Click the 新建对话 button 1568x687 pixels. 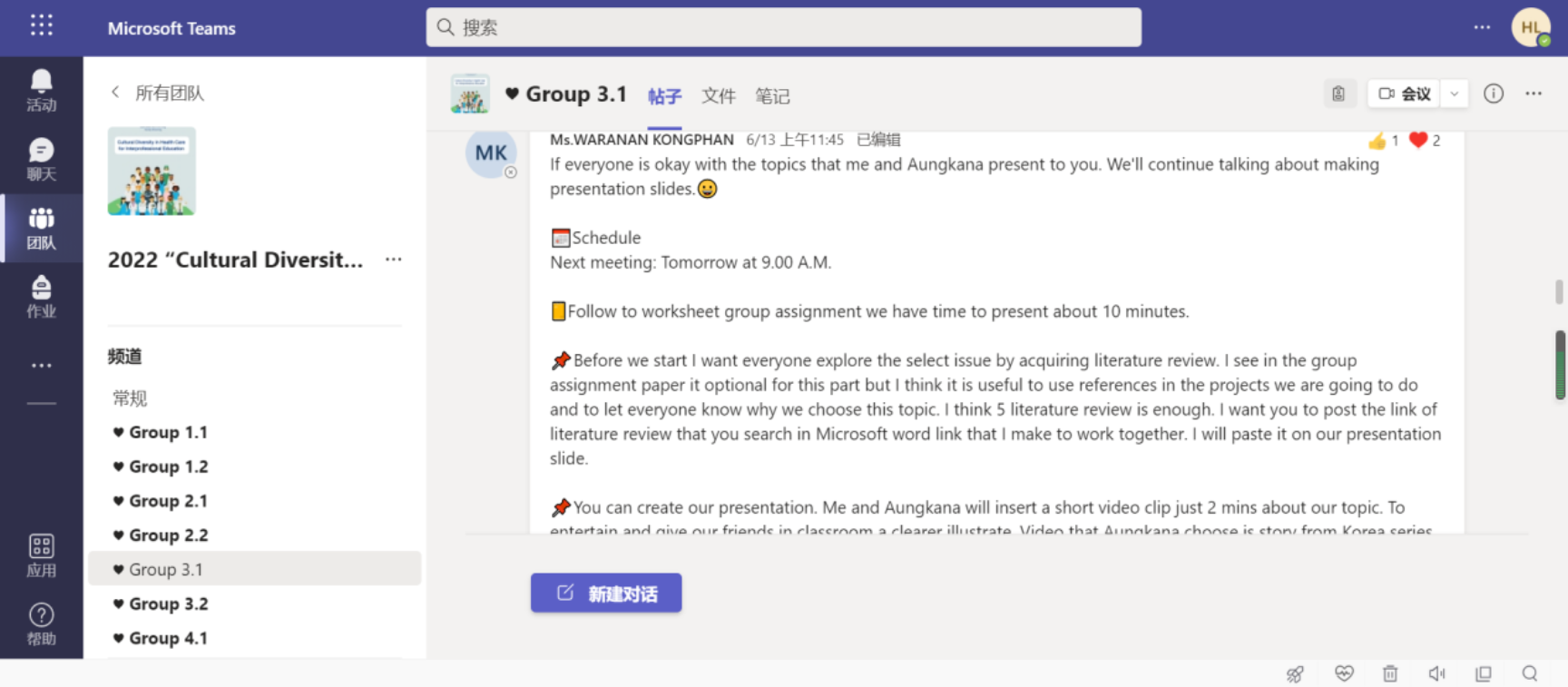click(606, 593)
